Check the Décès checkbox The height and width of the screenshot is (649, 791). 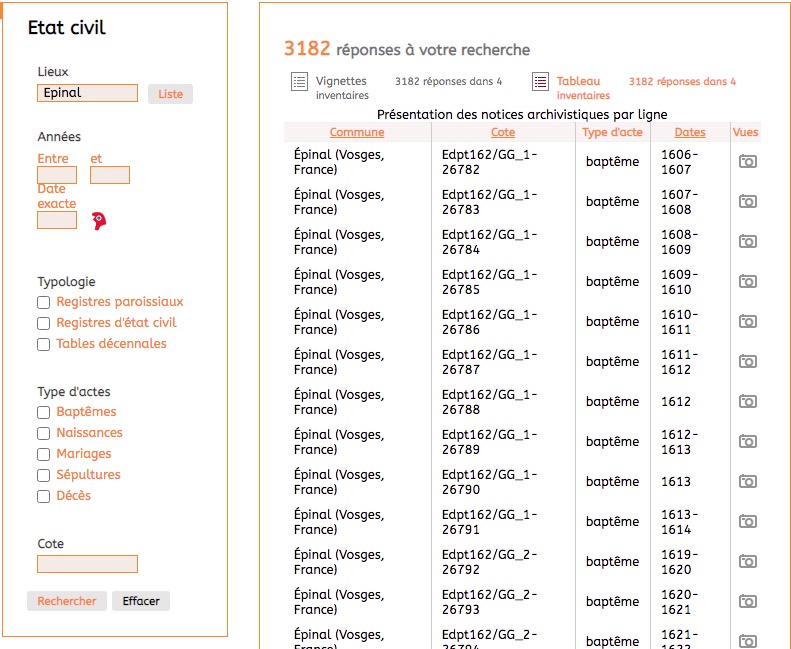click(43, 496)
